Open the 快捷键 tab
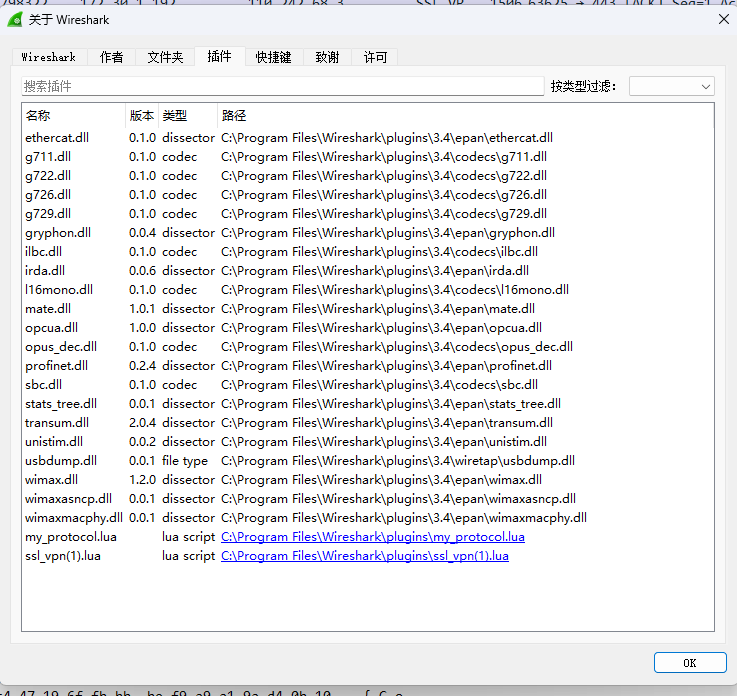The height and width of the screenshot is (696, 737). coord(274,57)
